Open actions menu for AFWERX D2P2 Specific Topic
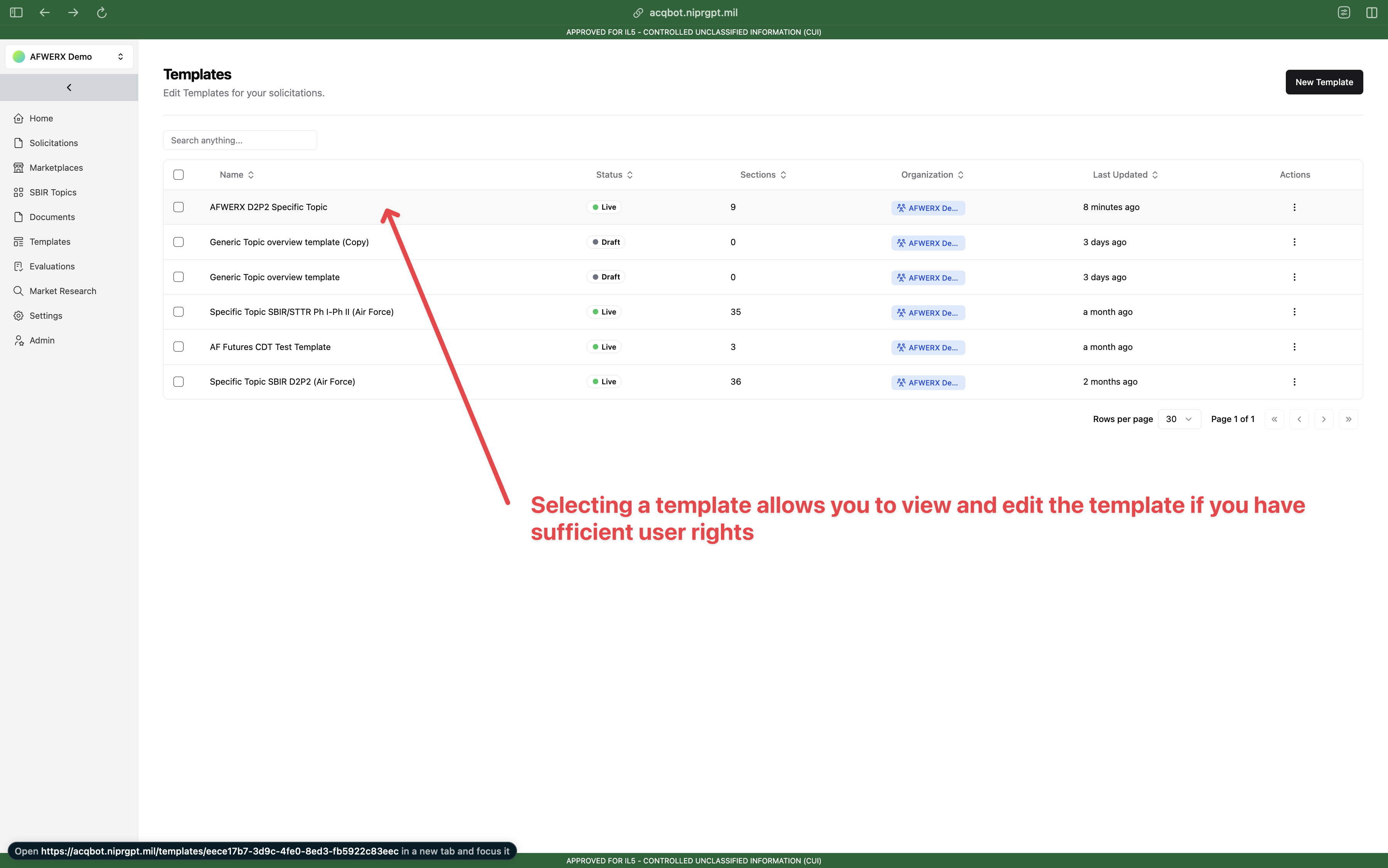1388x868 pixels. (x=1294, y=207)
